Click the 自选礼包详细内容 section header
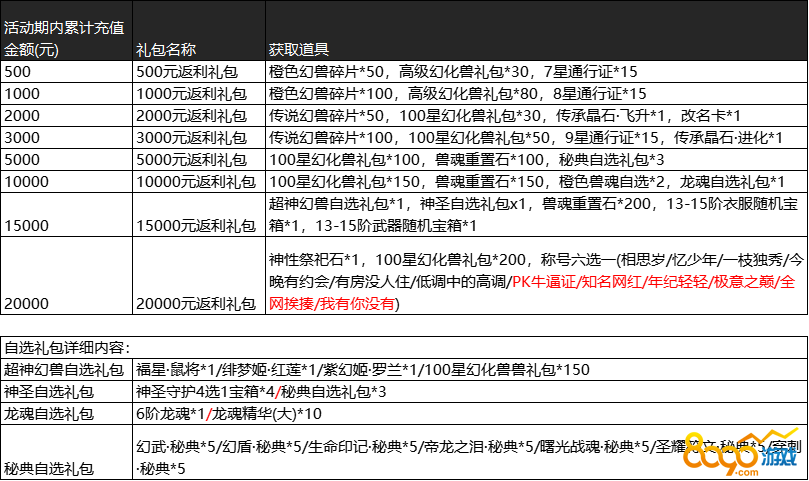Screen dimensions: 809x481 click(67, 348)
